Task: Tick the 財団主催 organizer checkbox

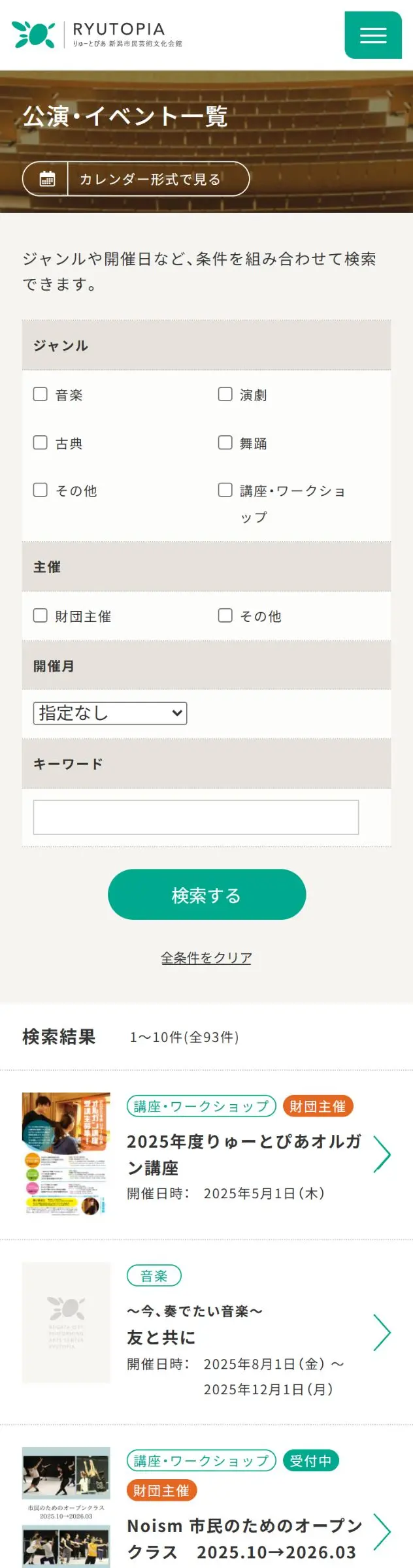Action: coord(41,615)
